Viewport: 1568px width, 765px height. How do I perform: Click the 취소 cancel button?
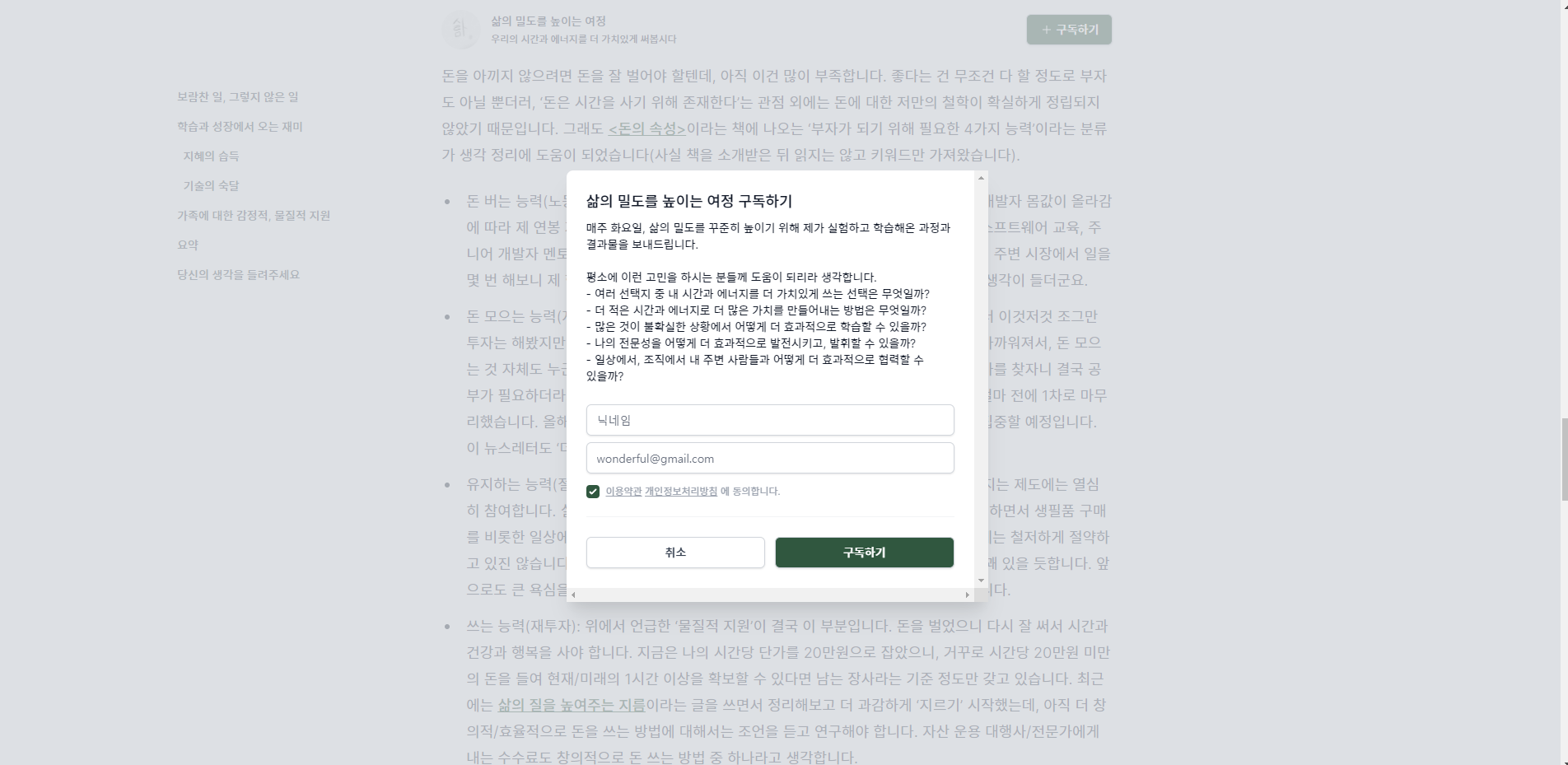[675, 553]
